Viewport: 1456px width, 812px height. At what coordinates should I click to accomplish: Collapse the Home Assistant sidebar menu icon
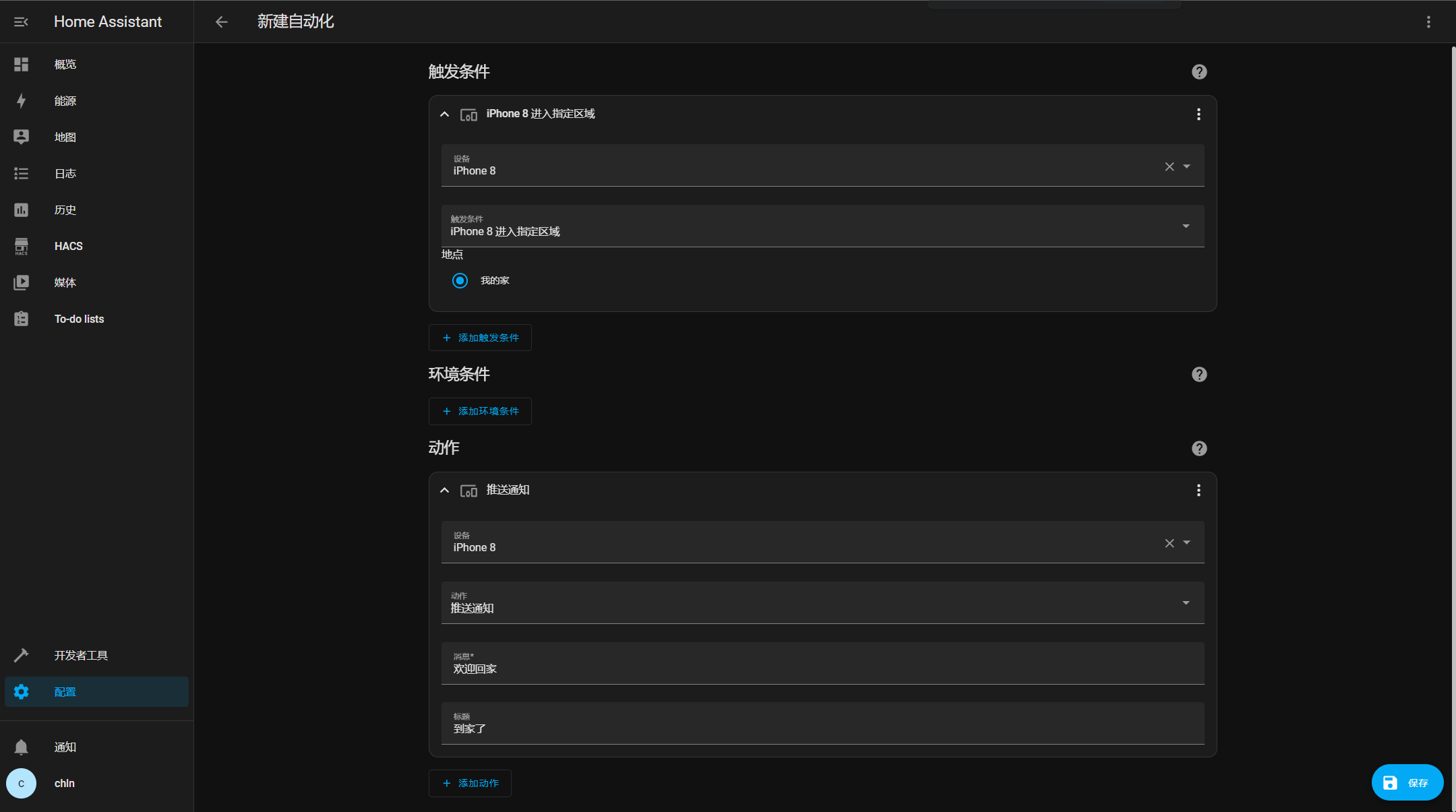point(21,22)
